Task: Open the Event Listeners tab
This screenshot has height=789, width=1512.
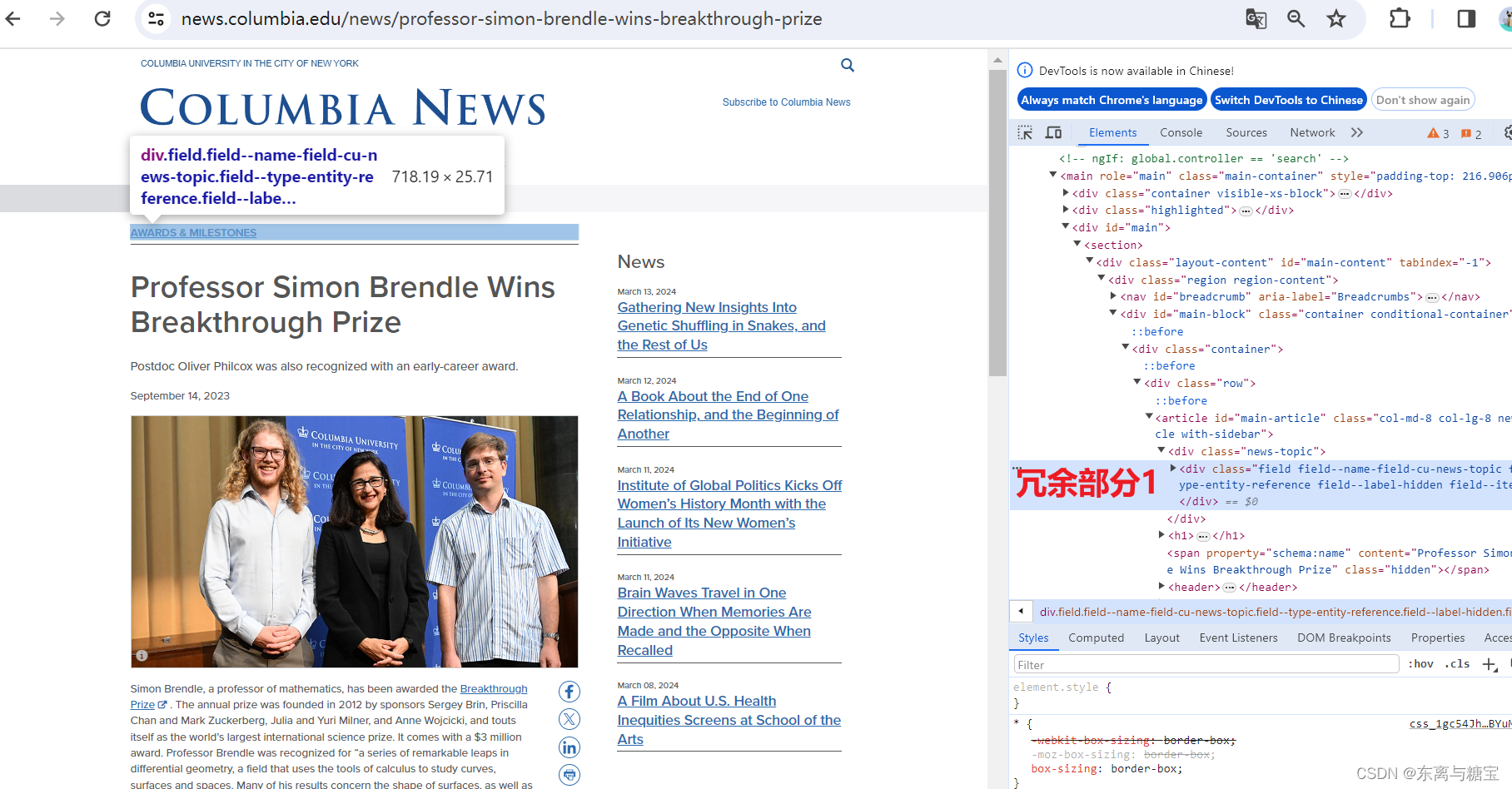Action: pos(1238,638)
